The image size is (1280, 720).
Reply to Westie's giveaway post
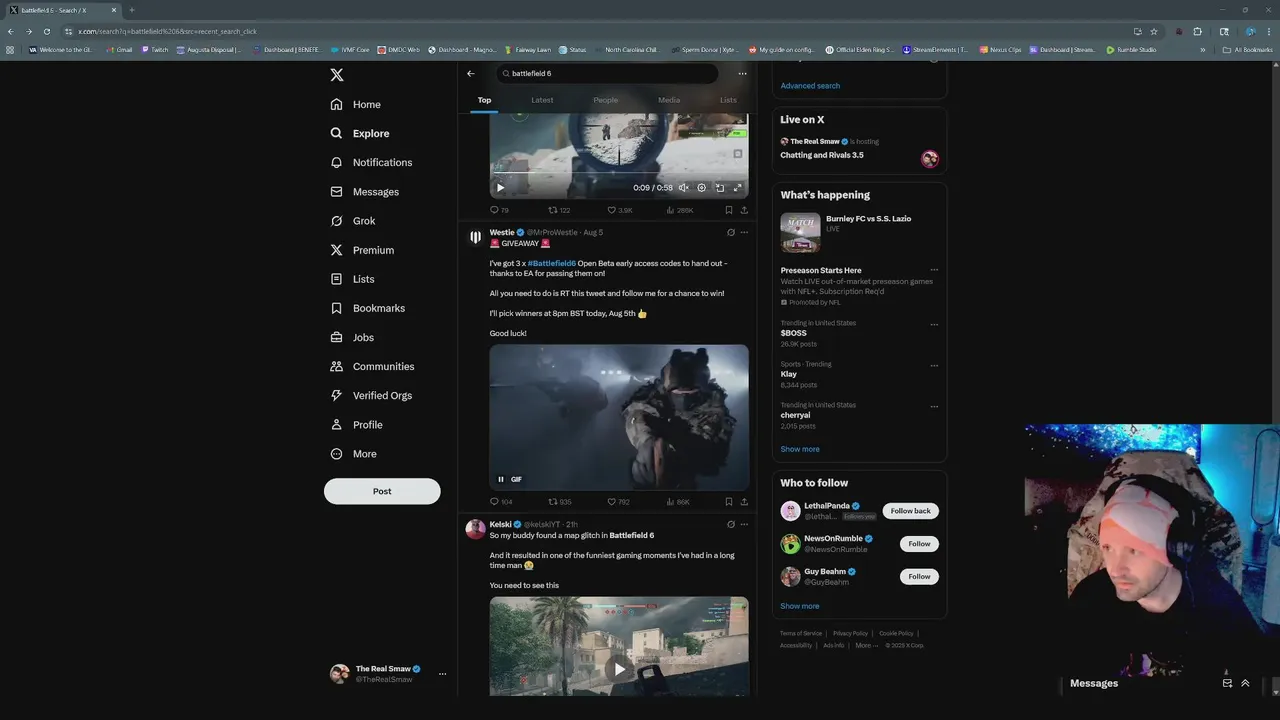pyautogui.click(x=501, y=502)
